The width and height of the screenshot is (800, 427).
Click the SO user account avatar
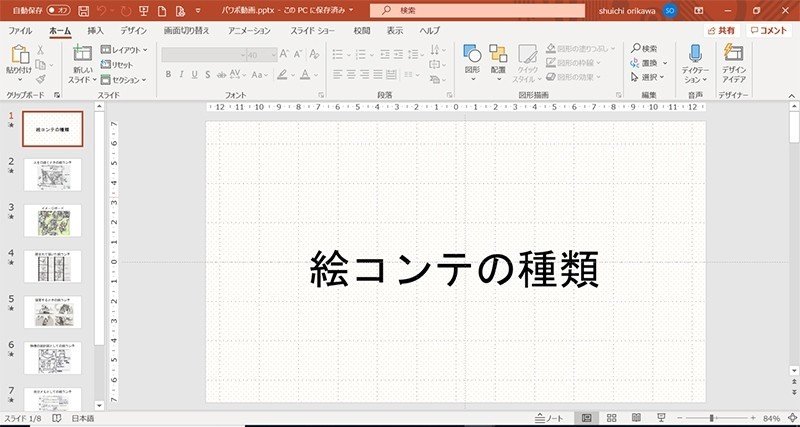pyautogui.click(x=670, y=10)
